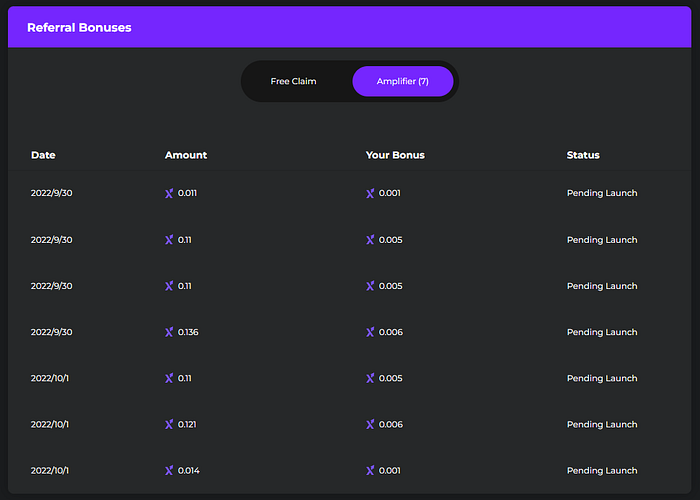Click token icon next to 0.006 bonus in 0.121 row
The image size is (700, 500).
pyautogui.click(x=370, y=425)
